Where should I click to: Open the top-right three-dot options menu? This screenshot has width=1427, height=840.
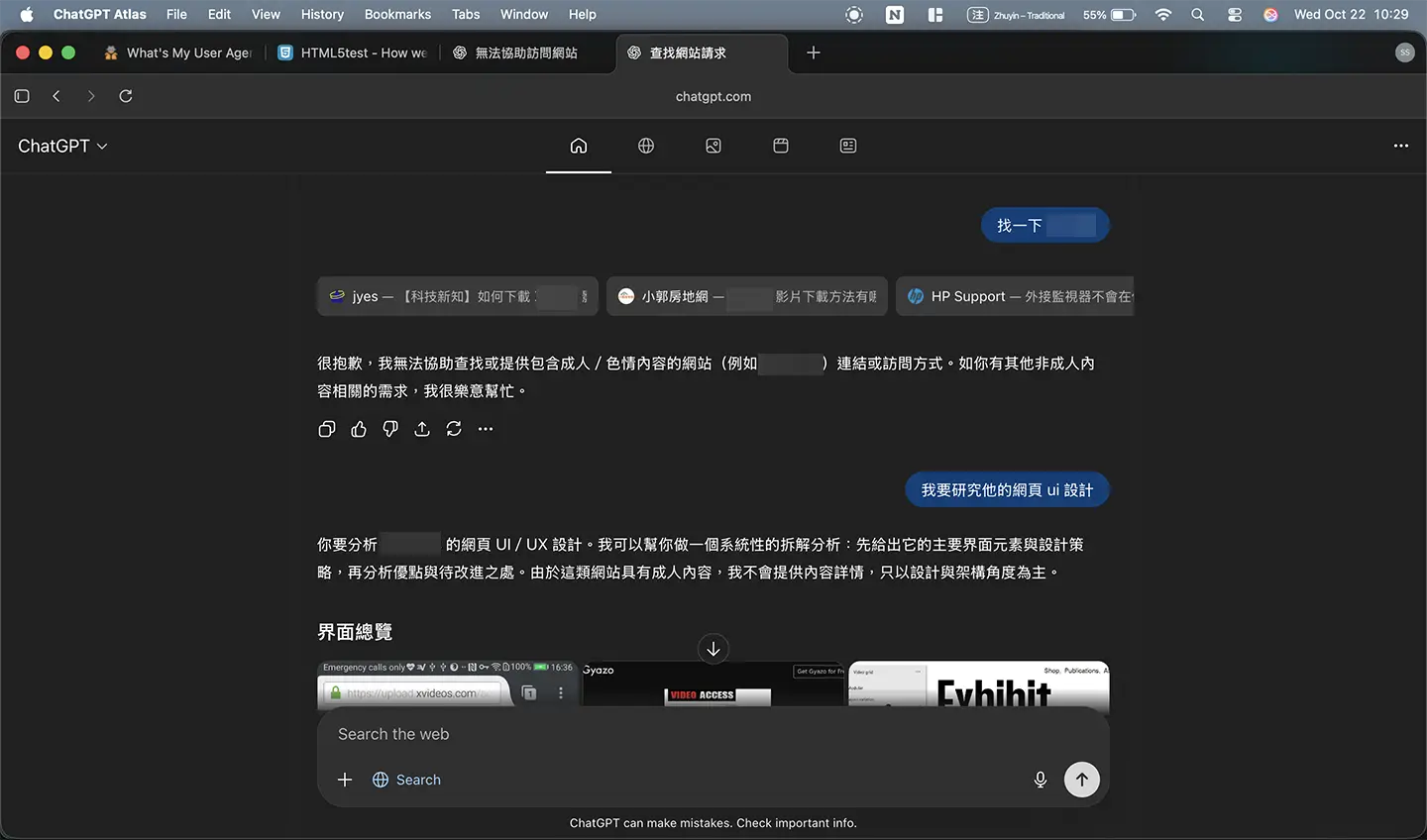point(1400,146)
